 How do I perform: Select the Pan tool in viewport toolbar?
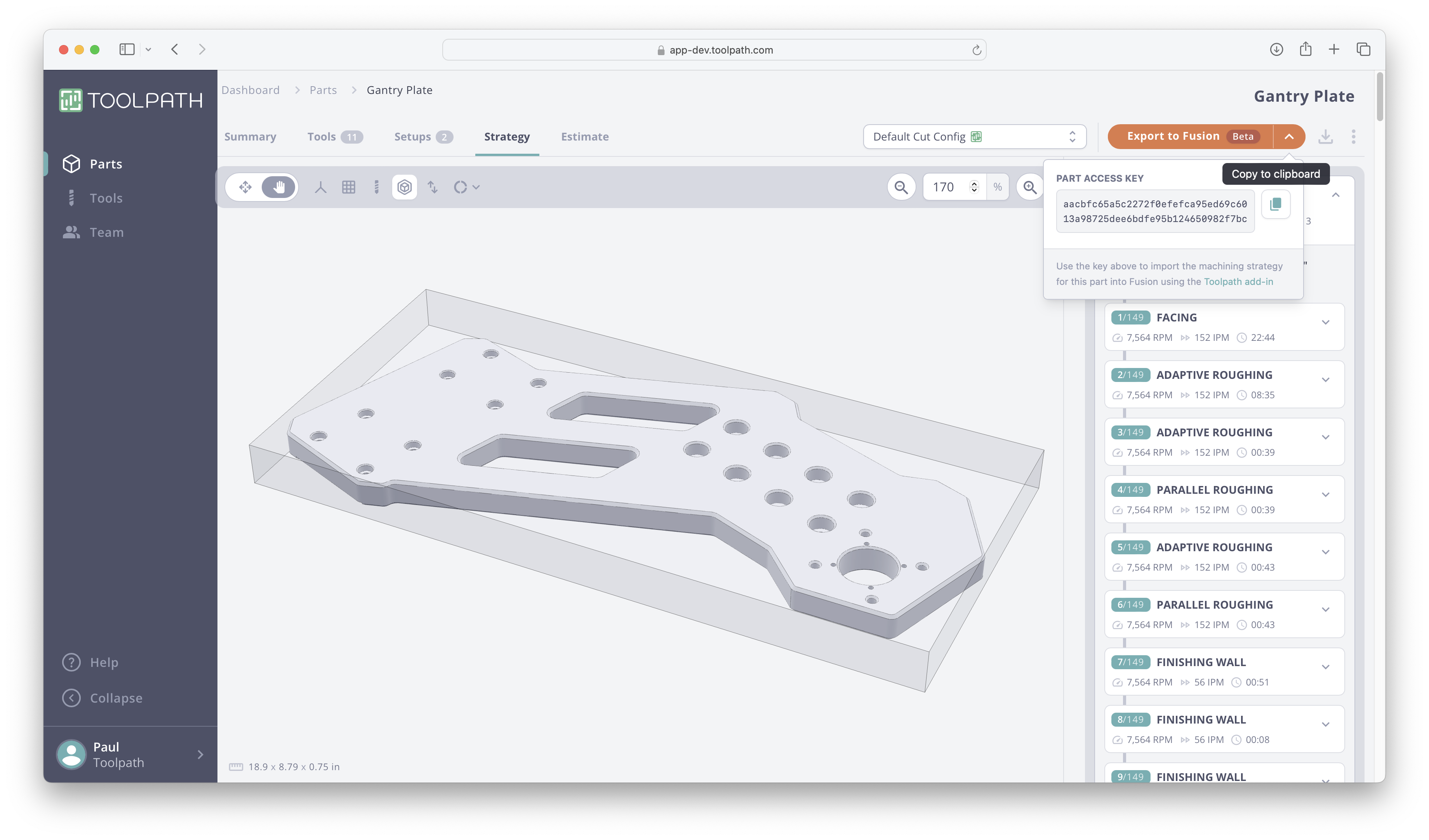pyautogui.click(x=278, y=186)
